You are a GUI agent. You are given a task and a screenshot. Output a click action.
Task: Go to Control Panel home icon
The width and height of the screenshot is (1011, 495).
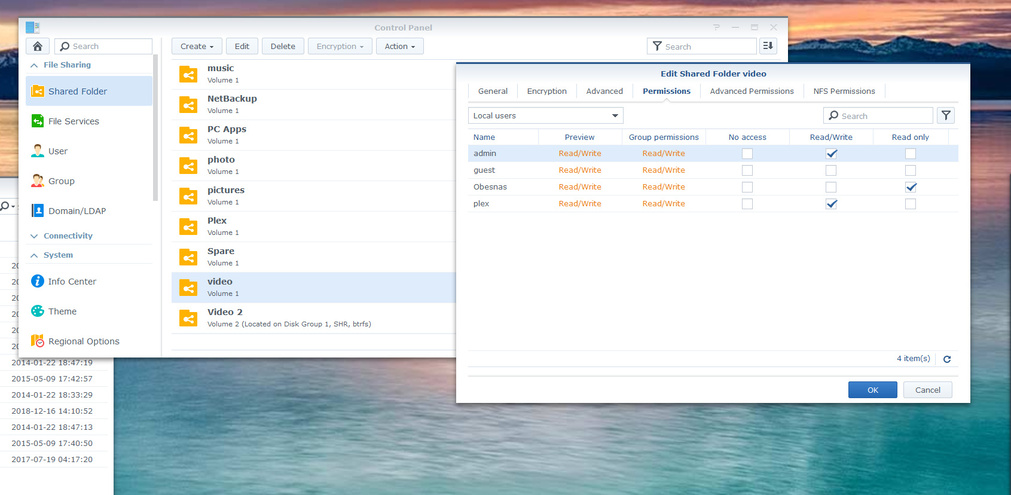click(37, 46)
